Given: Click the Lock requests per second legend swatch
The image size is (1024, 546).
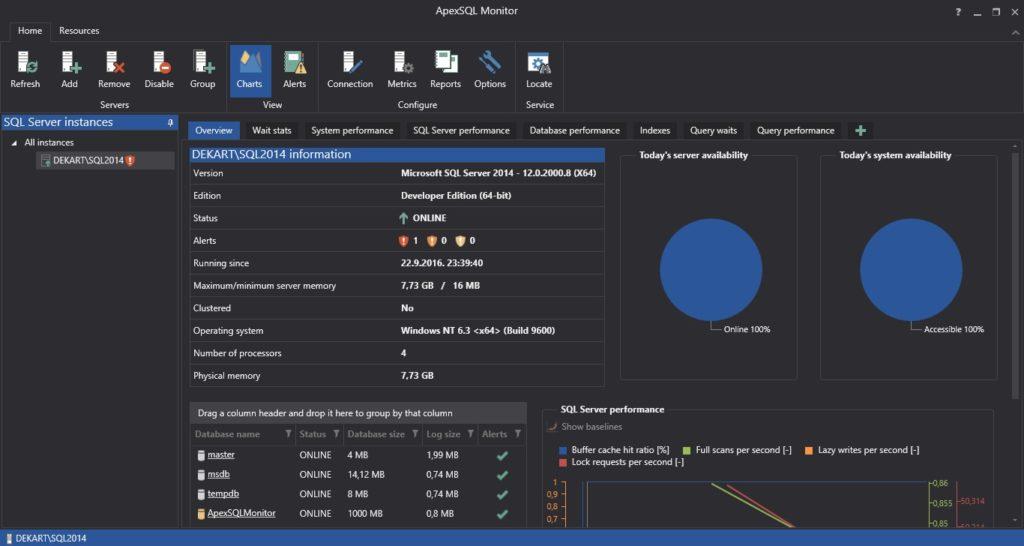Looking at the screenshot, I should [563, 462].
